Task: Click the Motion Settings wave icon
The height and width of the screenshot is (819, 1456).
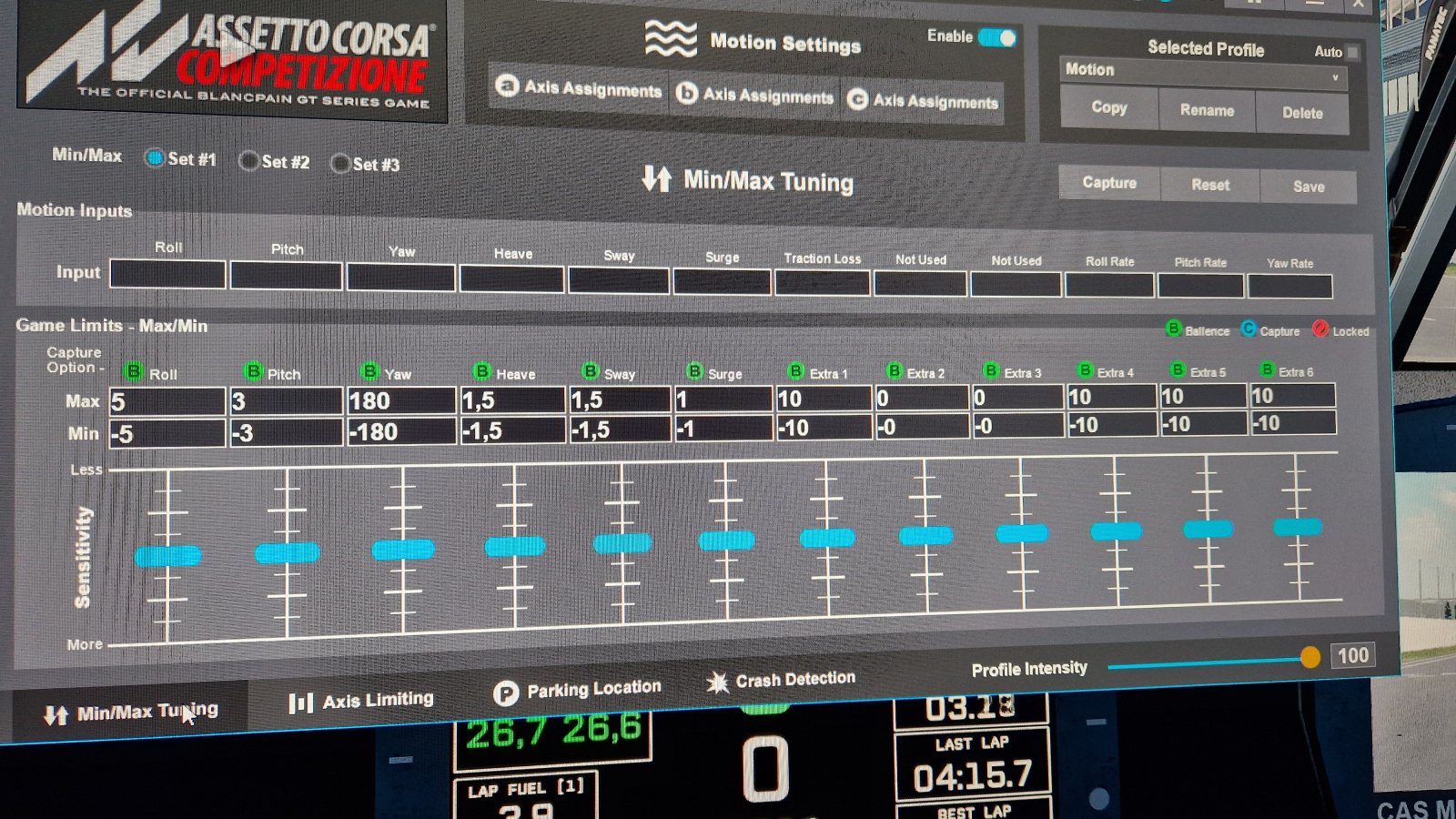Action: [671, 39]
